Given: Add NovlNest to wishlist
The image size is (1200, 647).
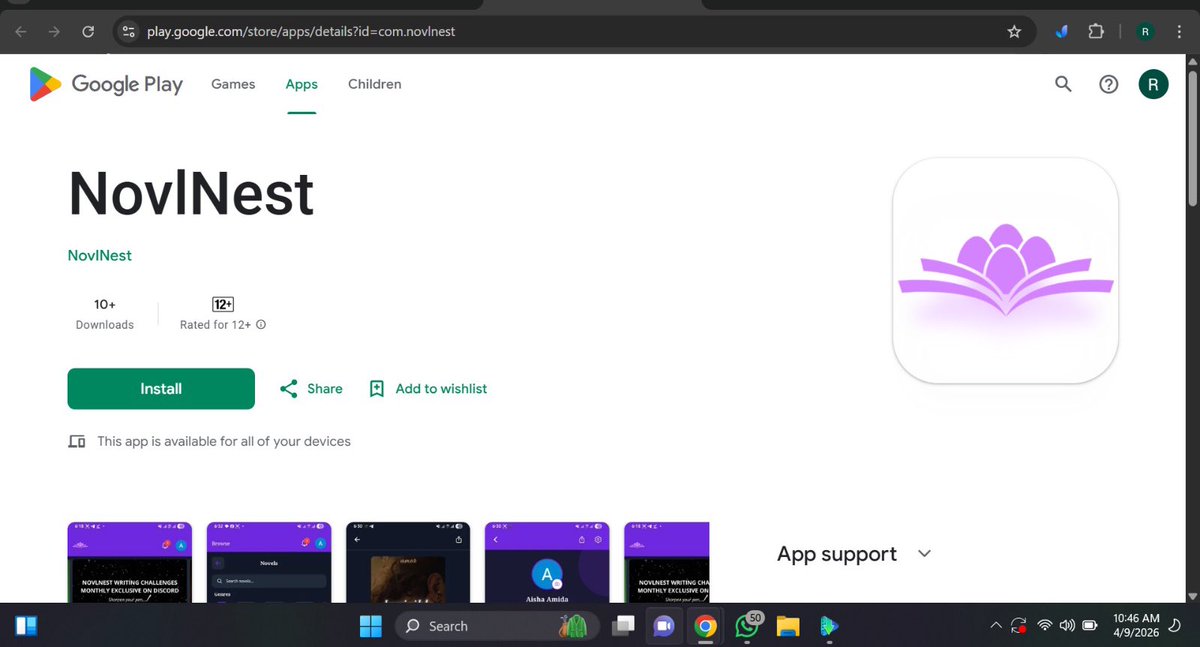Looking at the screenshot, I should pyautogui.click(x=427, y=388).
